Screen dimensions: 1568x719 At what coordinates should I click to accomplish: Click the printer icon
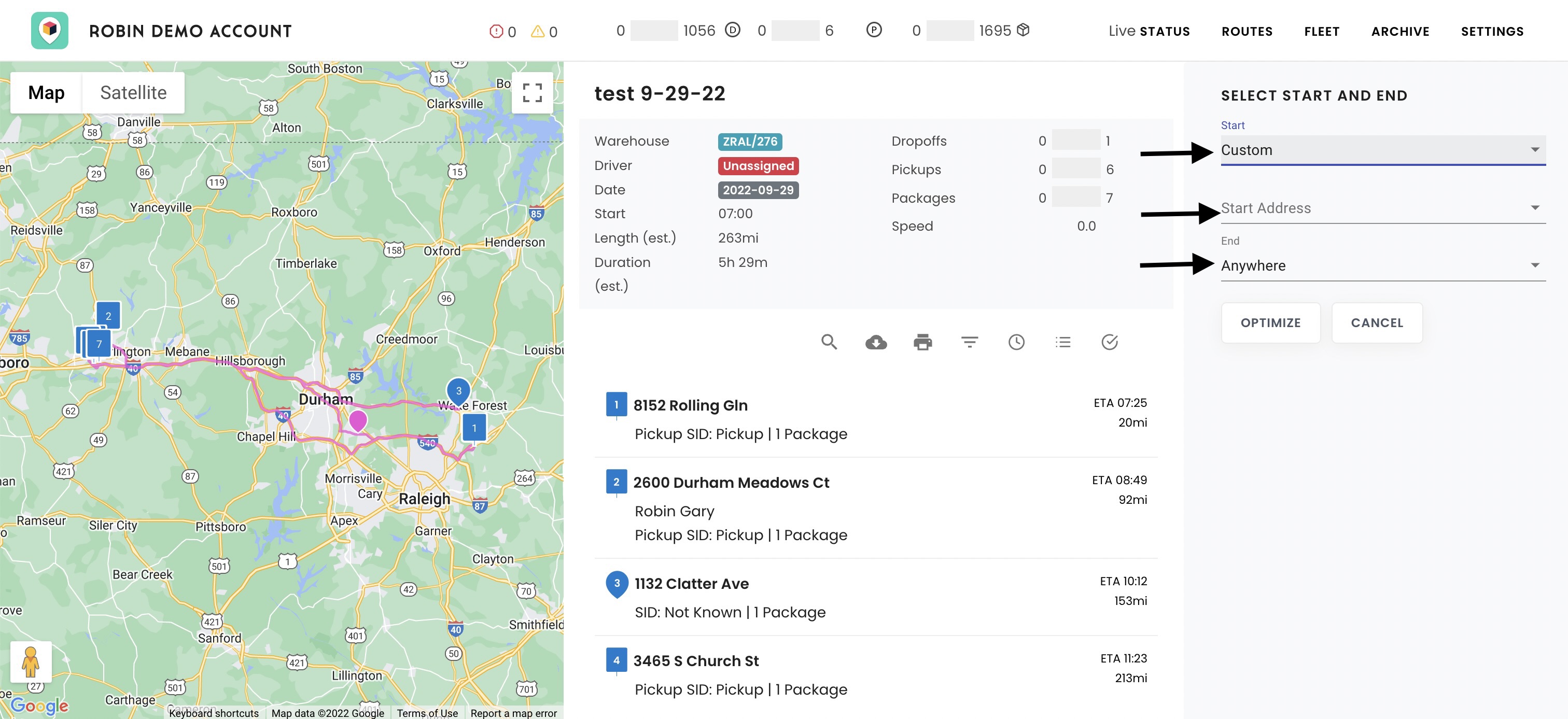pyautogui.click(x=922, y=343)
